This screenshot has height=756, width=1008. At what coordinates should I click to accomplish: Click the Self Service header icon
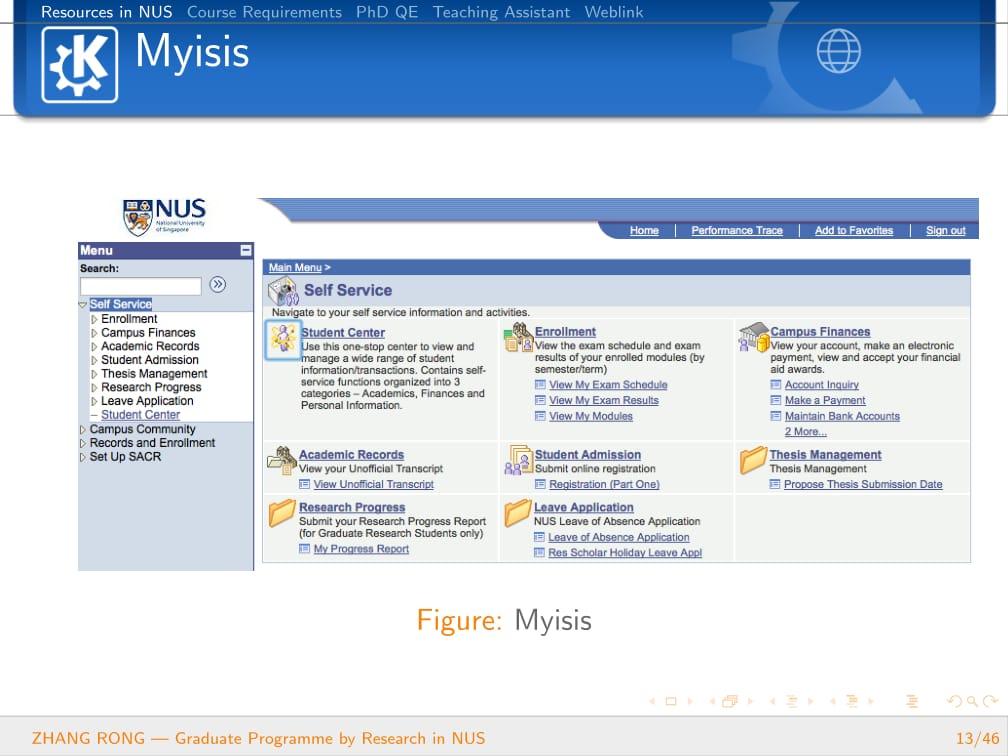(283, 291)
